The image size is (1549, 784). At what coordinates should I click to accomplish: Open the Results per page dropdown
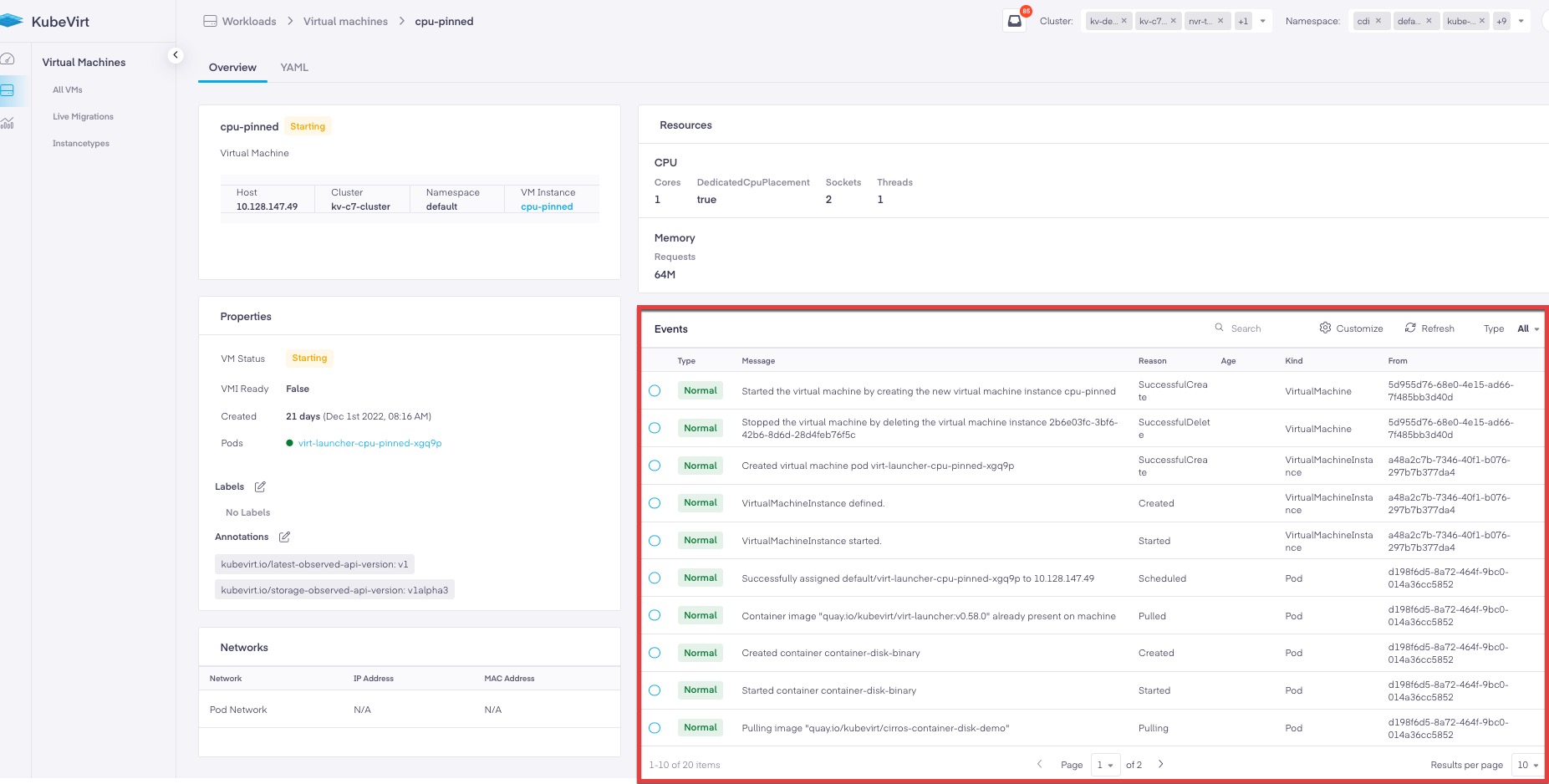pos(1527,765)
